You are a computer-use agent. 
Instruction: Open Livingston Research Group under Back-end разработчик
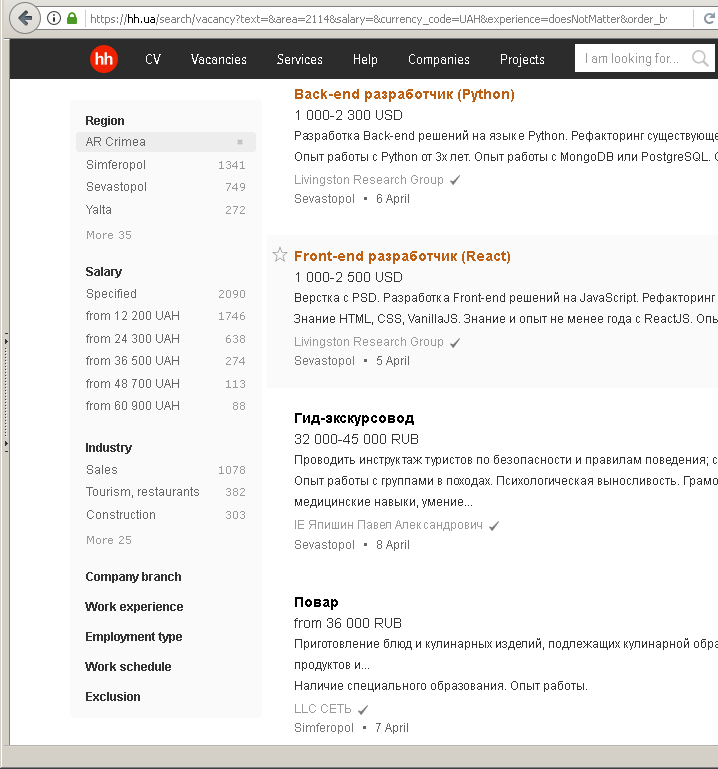coord(369,179)
